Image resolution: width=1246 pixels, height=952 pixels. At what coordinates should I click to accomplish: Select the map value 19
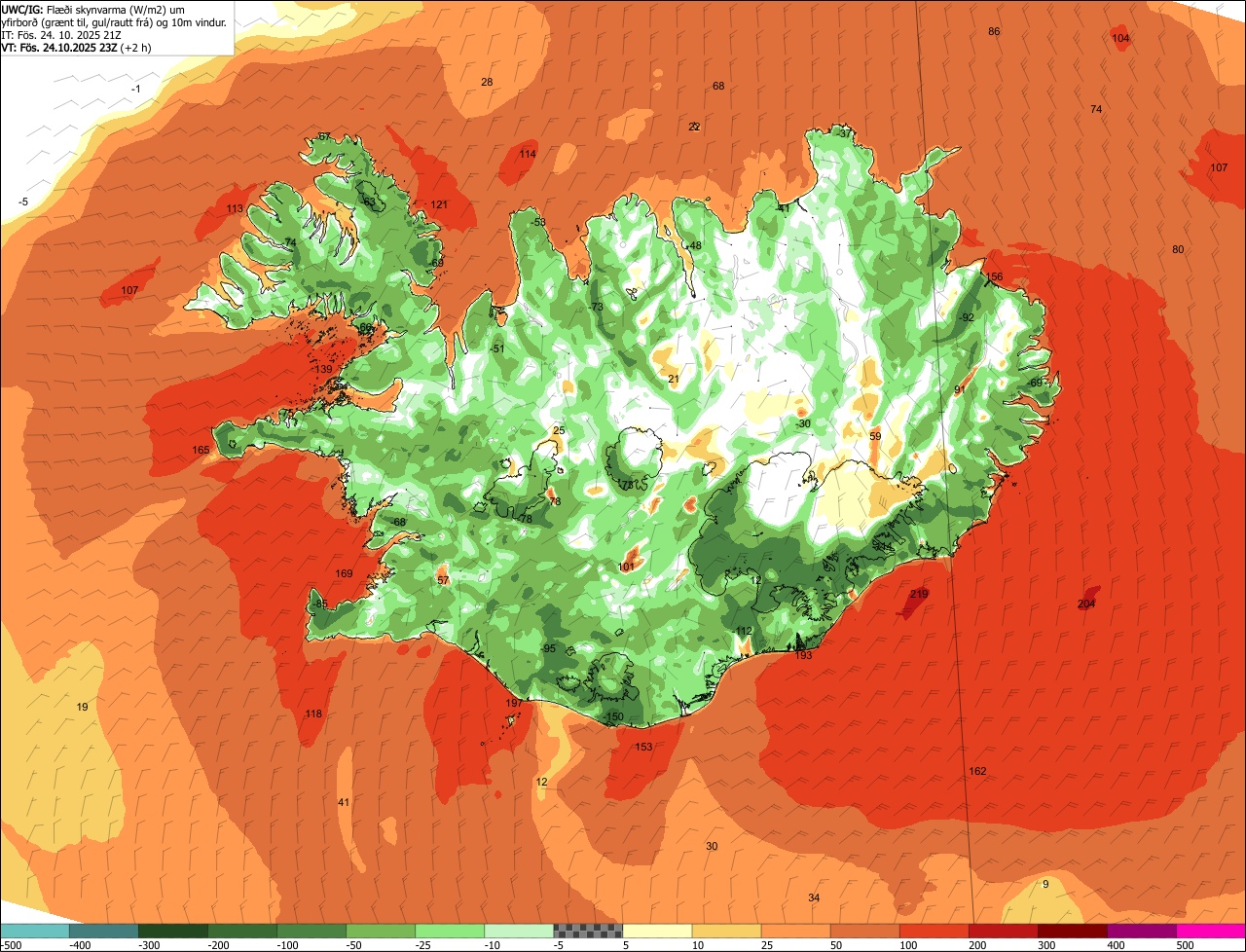click(x=82, y=707)
